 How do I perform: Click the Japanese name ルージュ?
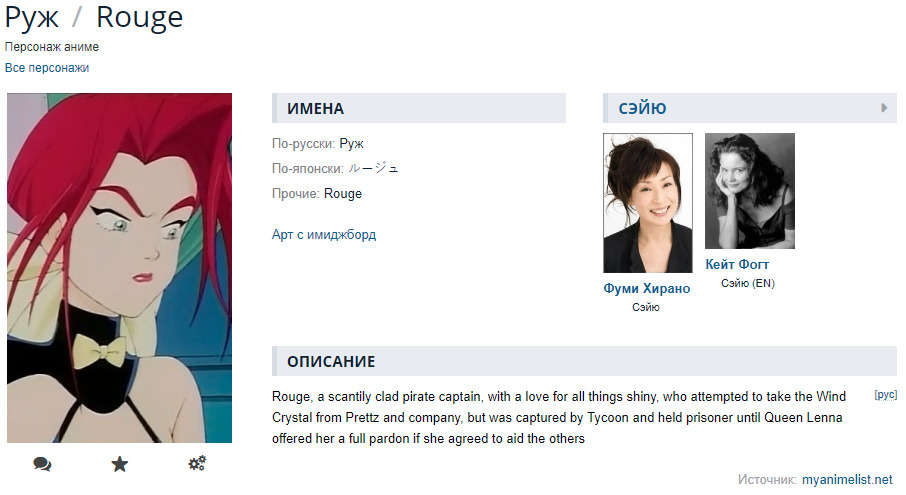[x=381, y=169]
